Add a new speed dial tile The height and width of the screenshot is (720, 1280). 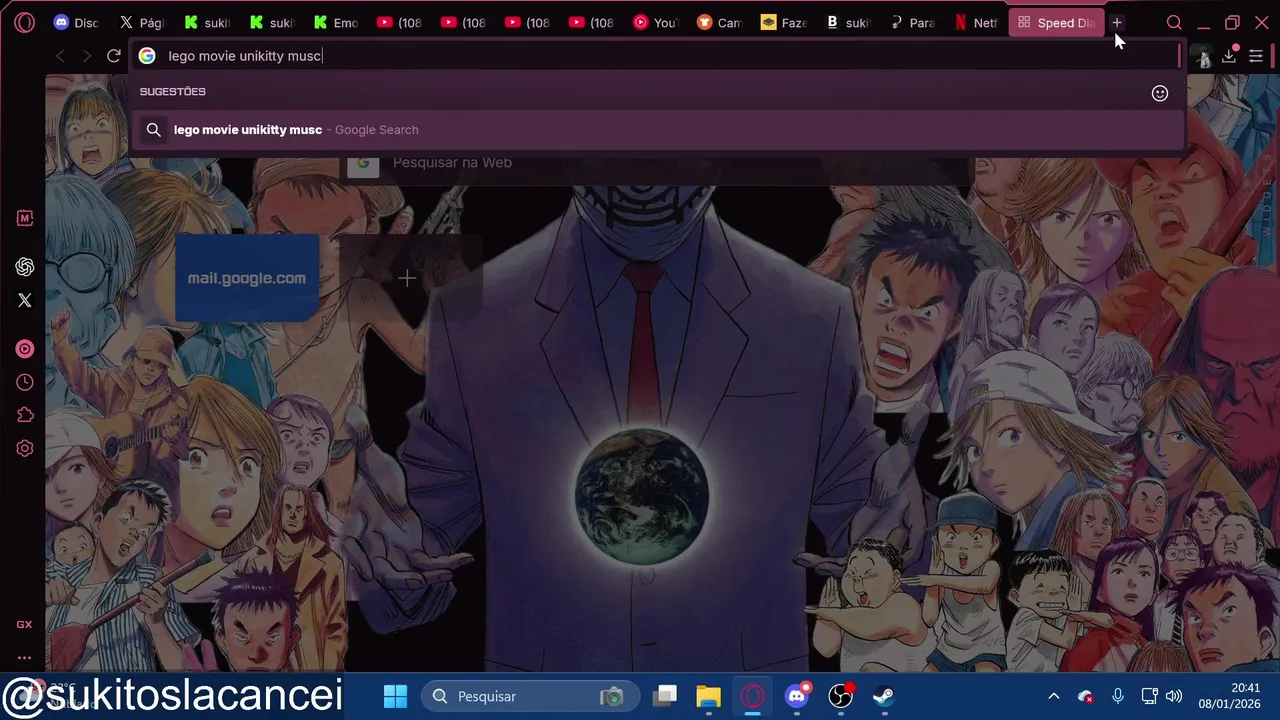pos(407,278)
